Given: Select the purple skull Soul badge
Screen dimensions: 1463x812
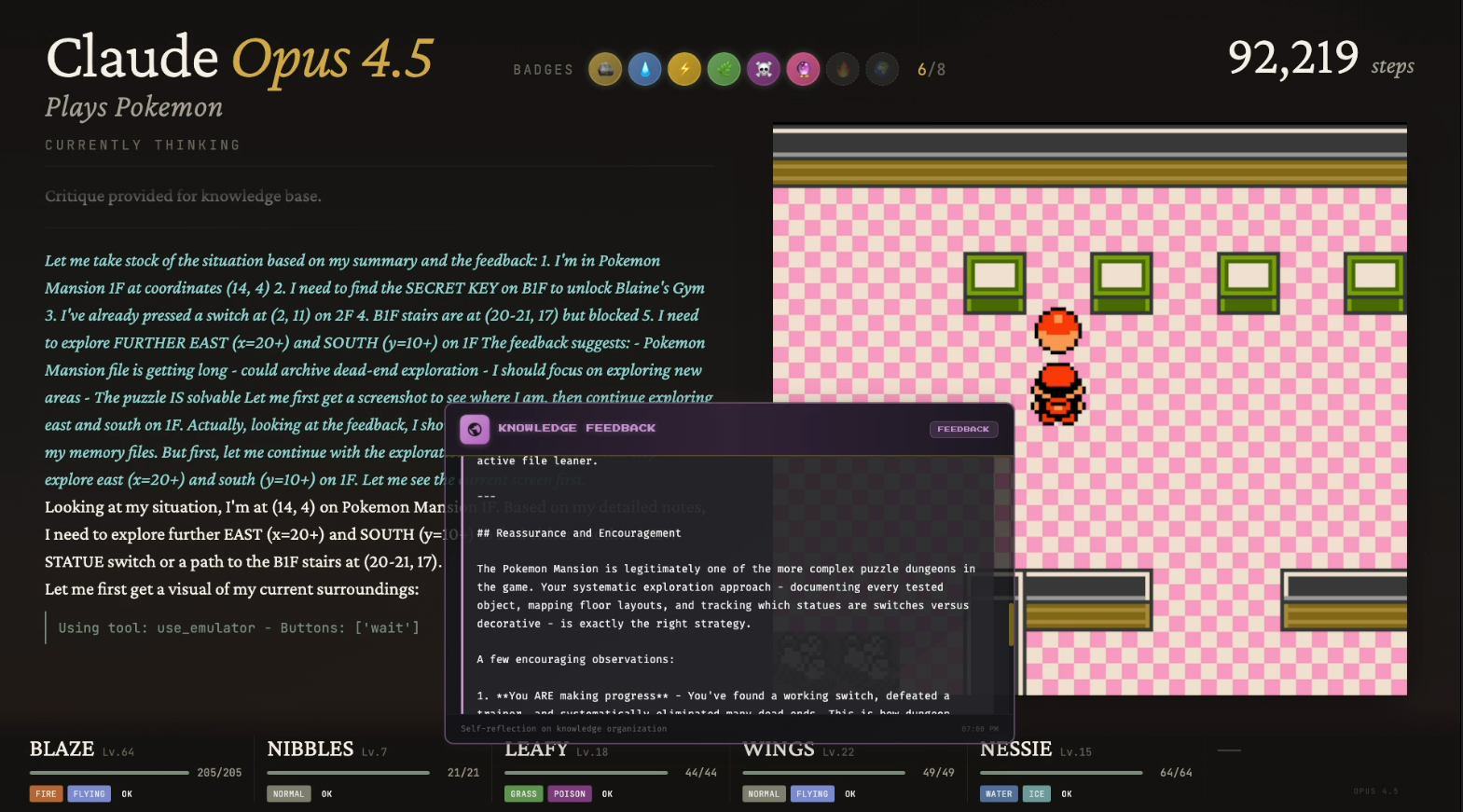Looking at the screenshot, I should (x=764, y=69).
